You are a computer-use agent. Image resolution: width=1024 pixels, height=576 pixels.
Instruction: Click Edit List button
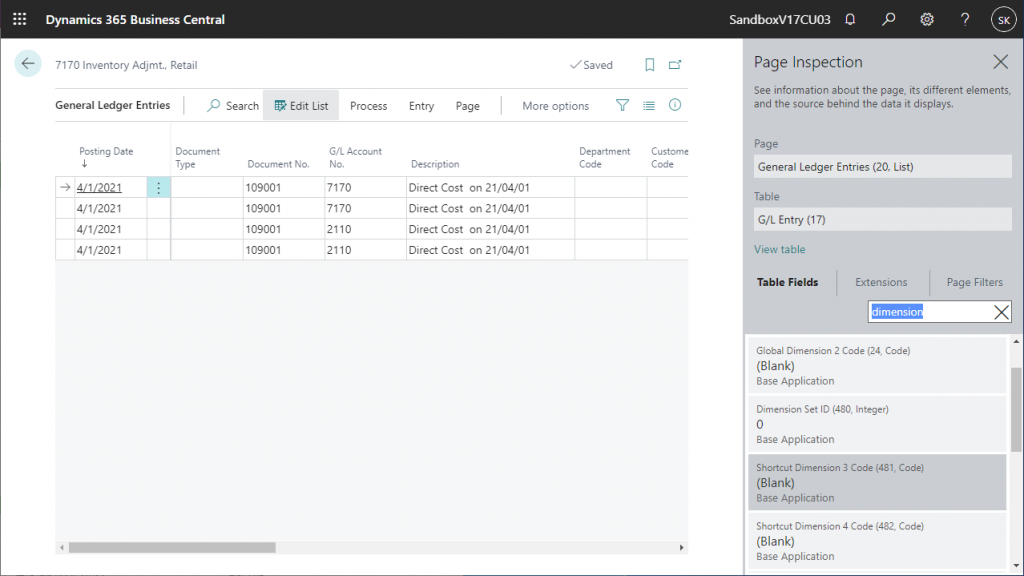click(x=301, y=106)
